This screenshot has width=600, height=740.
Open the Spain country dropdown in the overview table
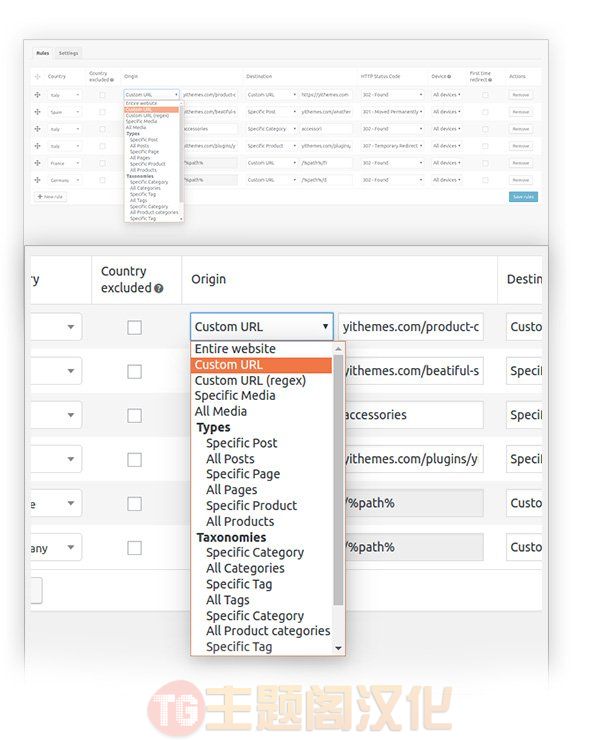coord(64,112)
